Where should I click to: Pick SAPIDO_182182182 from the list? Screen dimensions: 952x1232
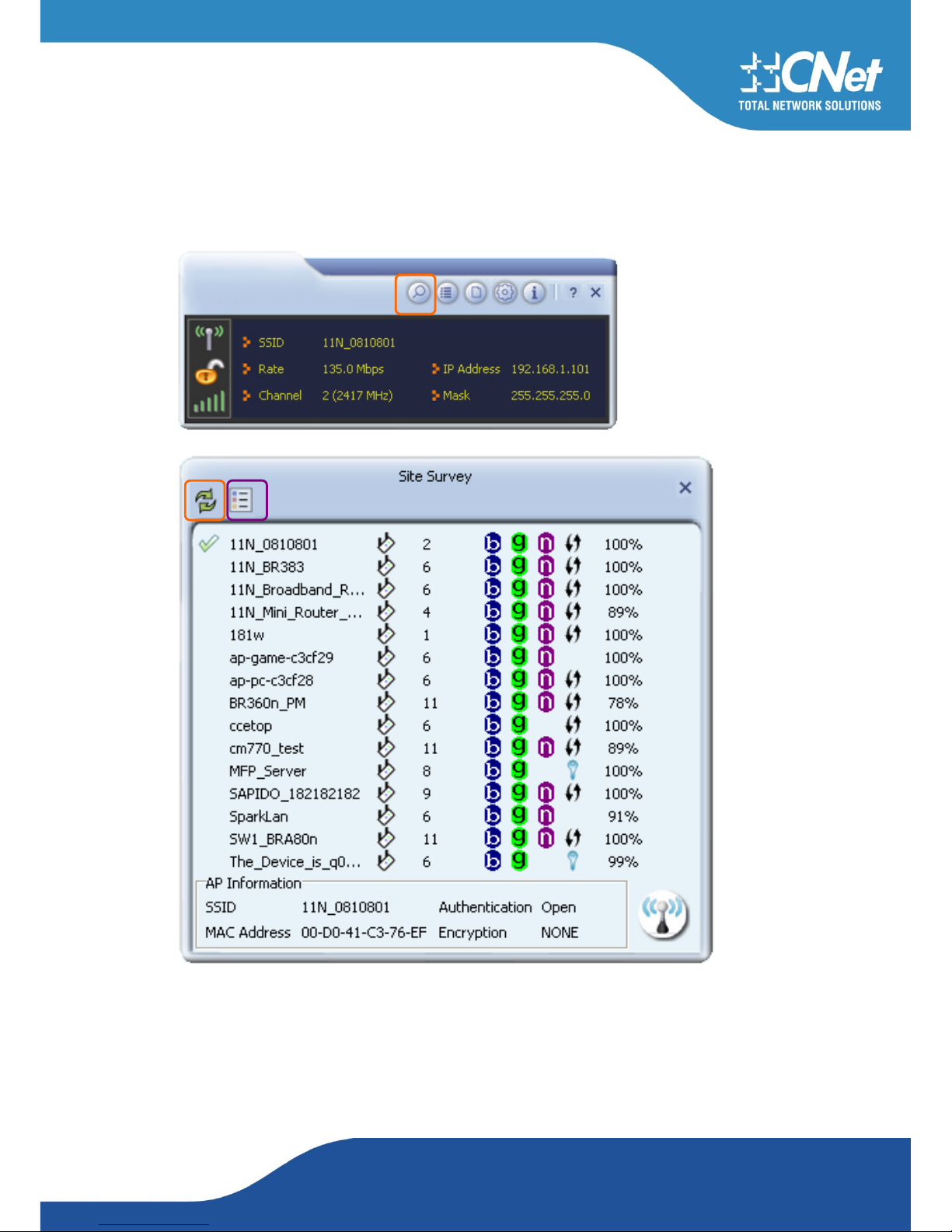[x=295, y=794]
